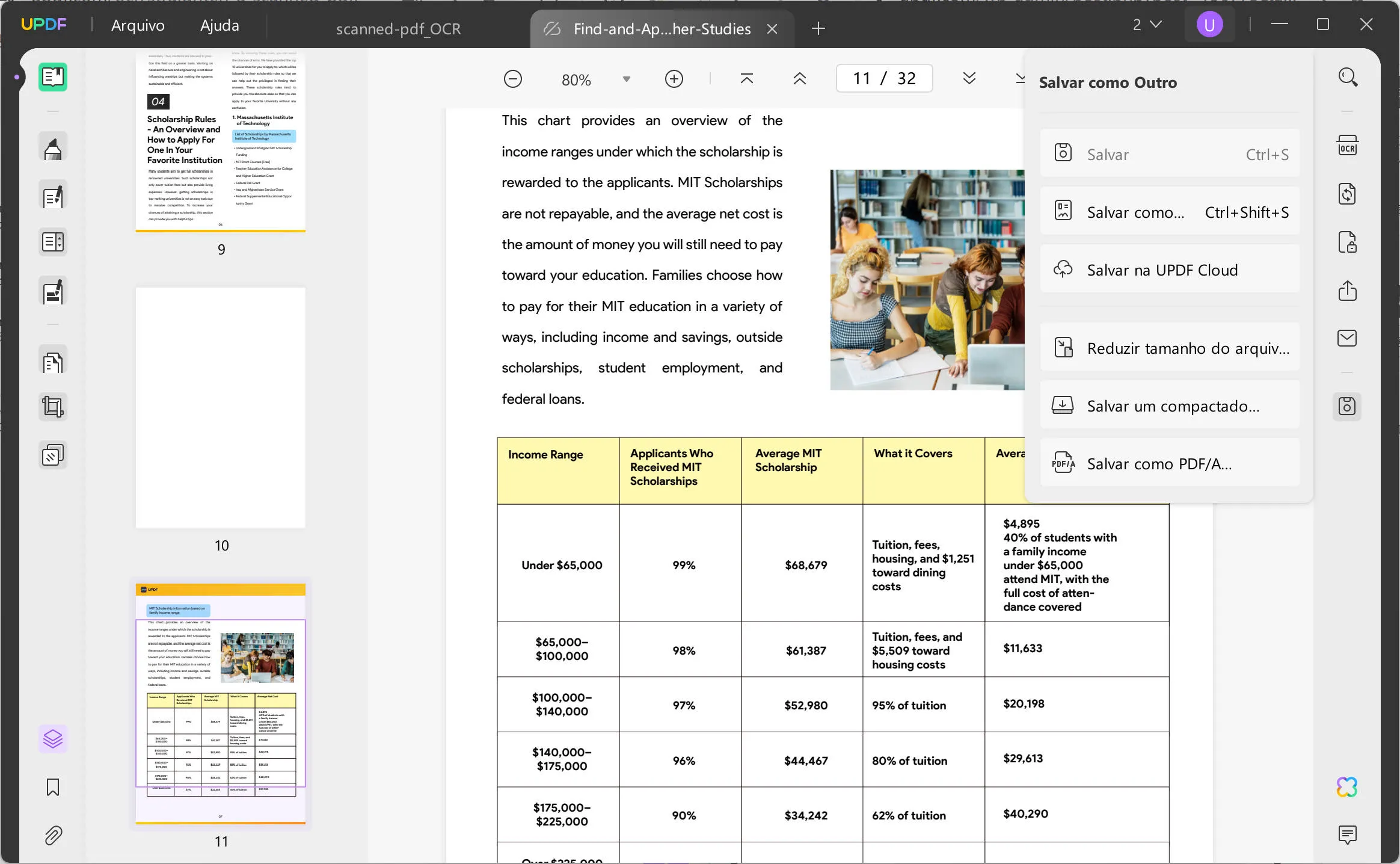Open the bookmarks panel
The image size is (1400, 864).
53,787
